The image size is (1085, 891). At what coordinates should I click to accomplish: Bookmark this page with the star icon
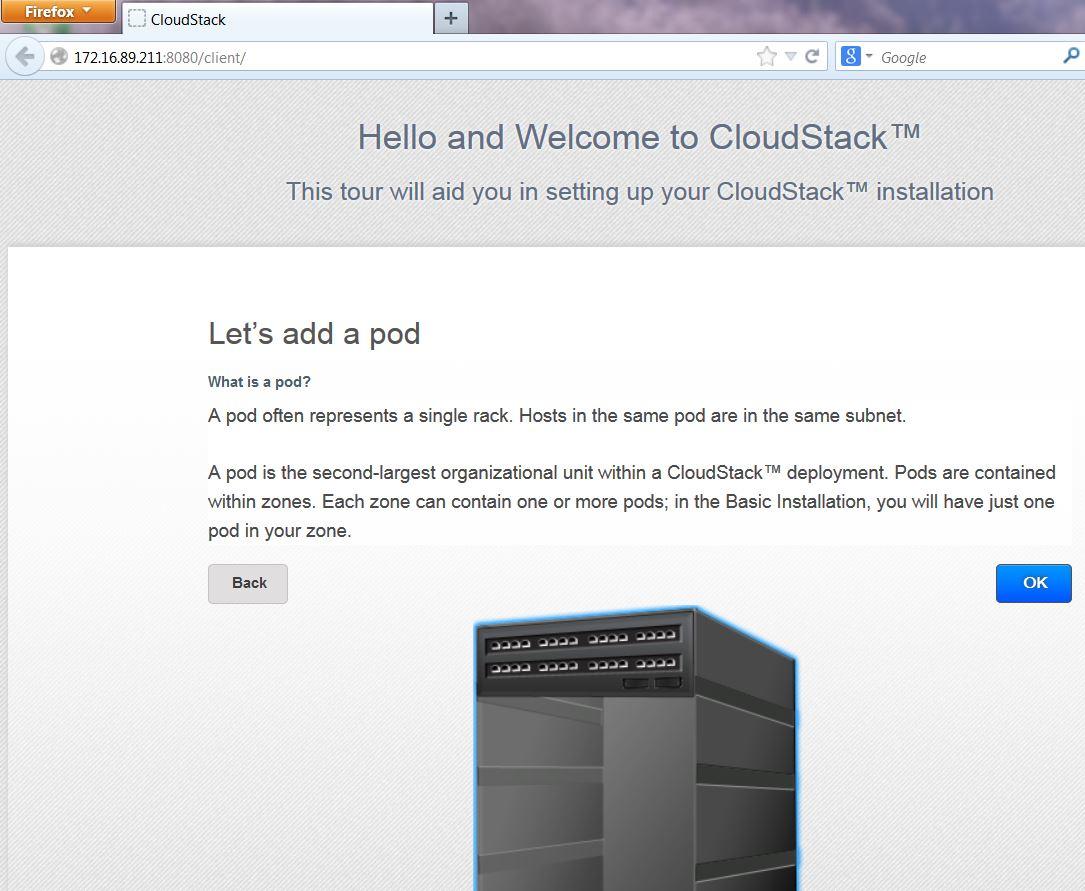click(x=766, y=57)
